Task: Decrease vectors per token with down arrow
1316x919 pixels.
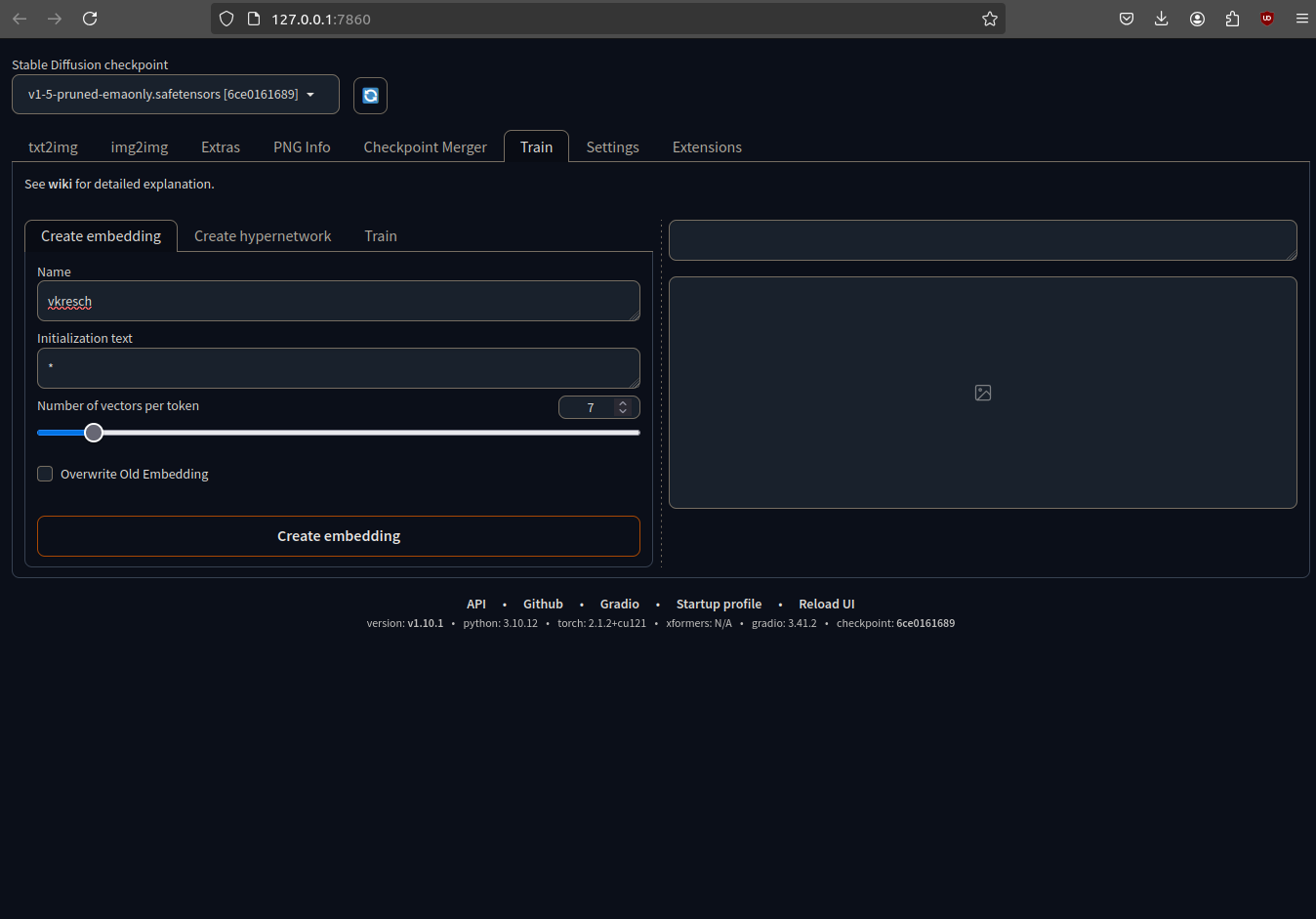Action: click(x=623, y=411)
